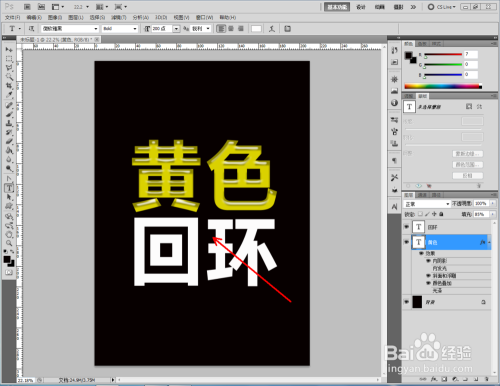Viewport: 500px width, 386px height.
Task: Open the 窗口(W) menu
Action: click(204, 17)
